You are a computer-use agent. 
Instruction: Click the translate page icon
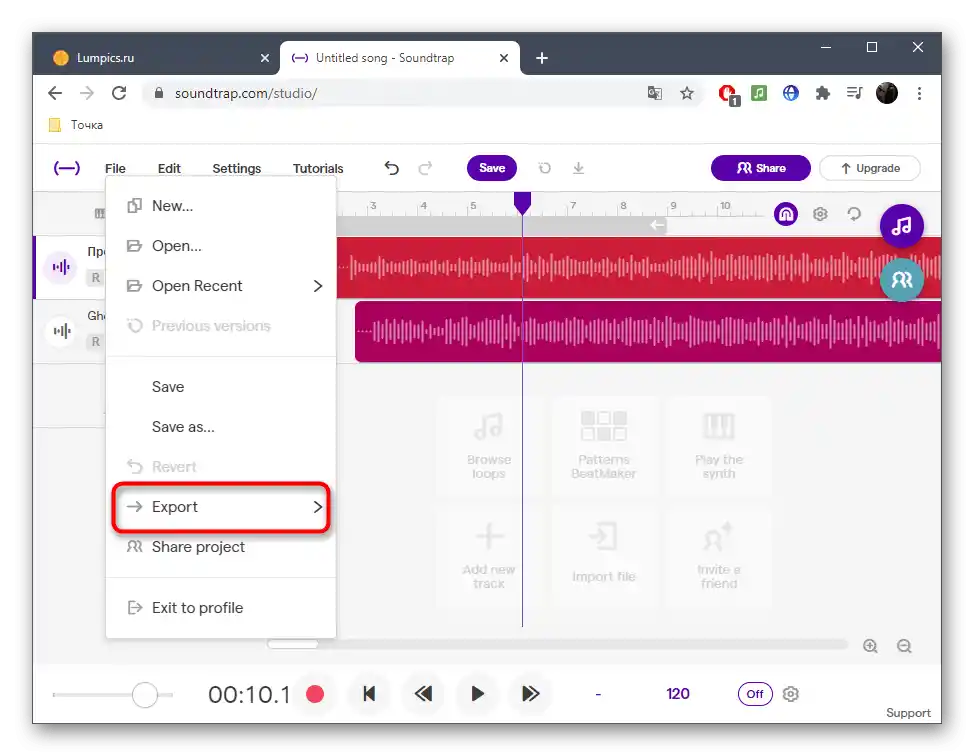coord(654,93)
